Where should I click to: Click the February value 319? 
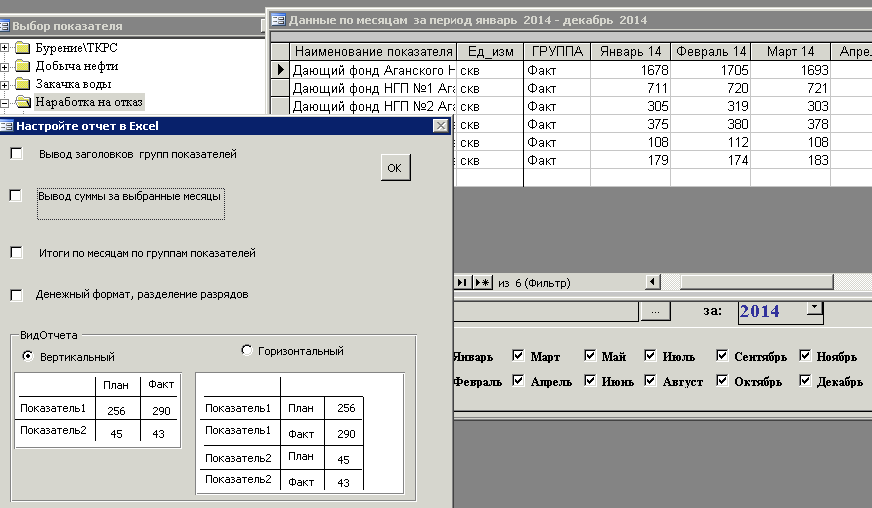[711, 106]
